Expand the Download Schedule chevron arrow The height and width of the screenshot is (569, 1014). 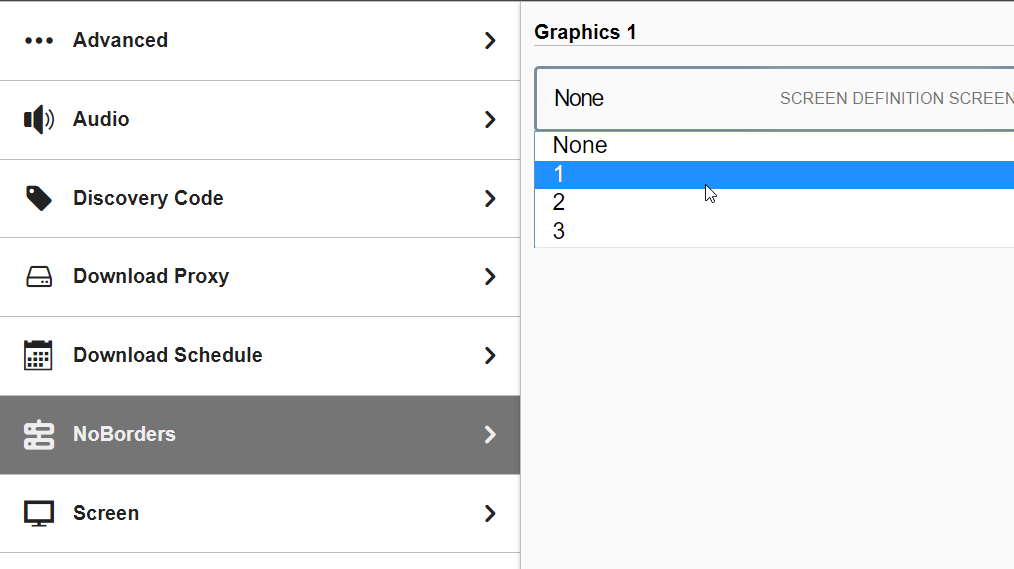[x=490, y=355]
